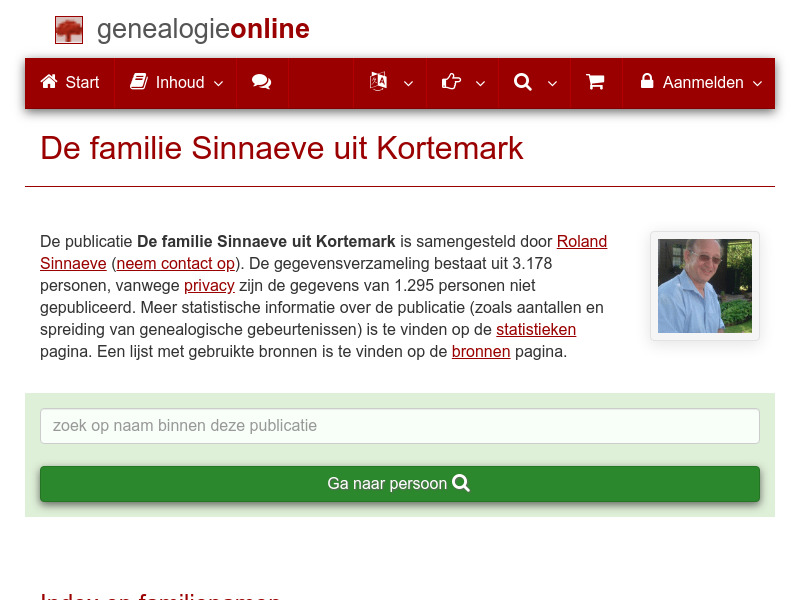Viewport: 800px width, 600px height.
Task: Click the genealogieonline tree logo
Action: point(68,29)
